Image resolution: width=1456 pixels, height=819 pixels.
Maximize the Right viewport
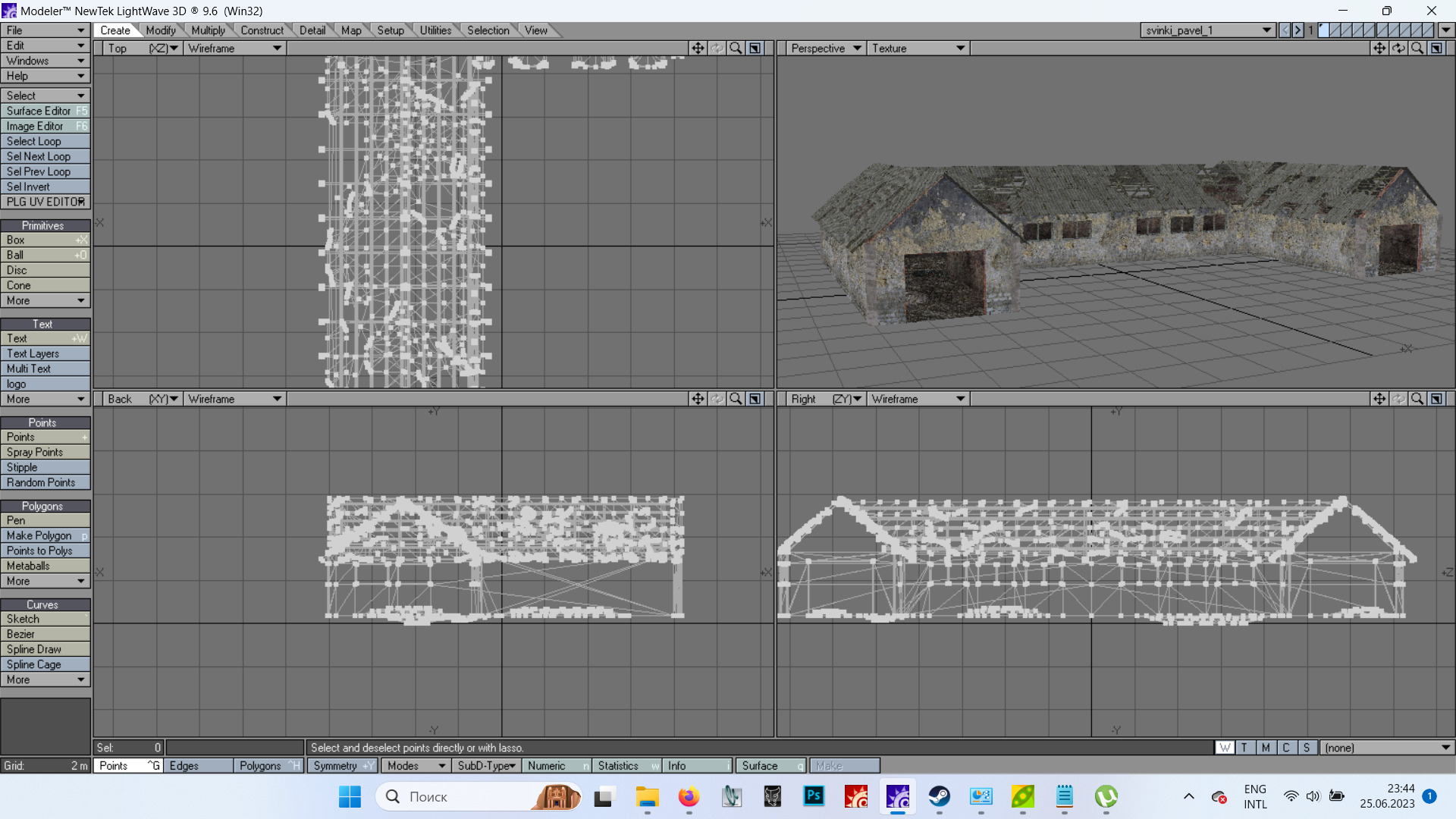tap(1436, 399)
